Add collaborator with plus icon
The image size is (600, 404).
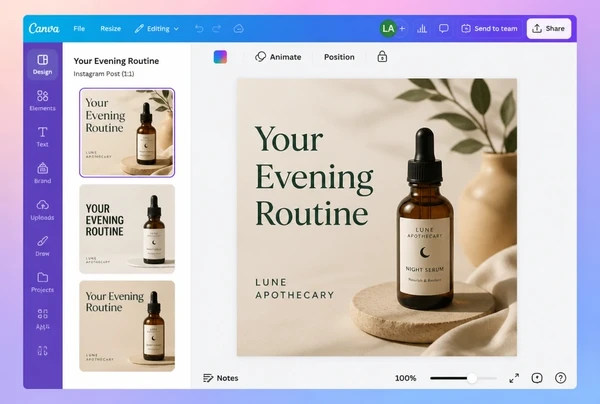point(402,29)
